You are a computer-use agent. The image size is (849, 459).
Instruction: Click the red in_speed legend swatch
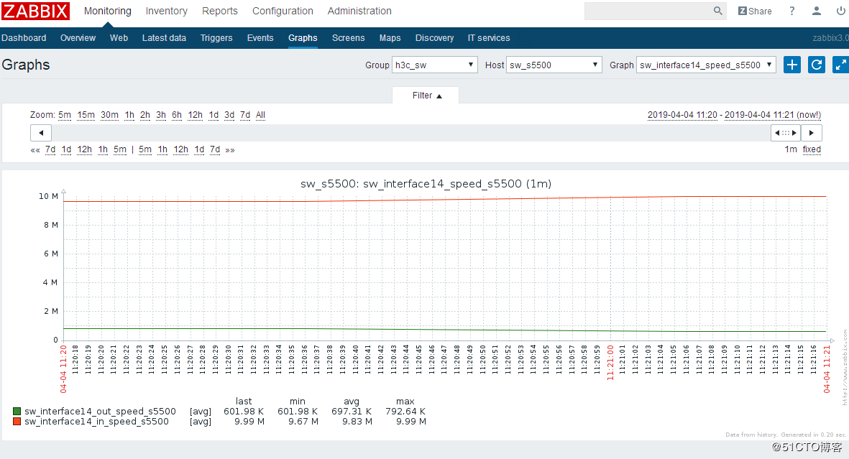point(17,422)
